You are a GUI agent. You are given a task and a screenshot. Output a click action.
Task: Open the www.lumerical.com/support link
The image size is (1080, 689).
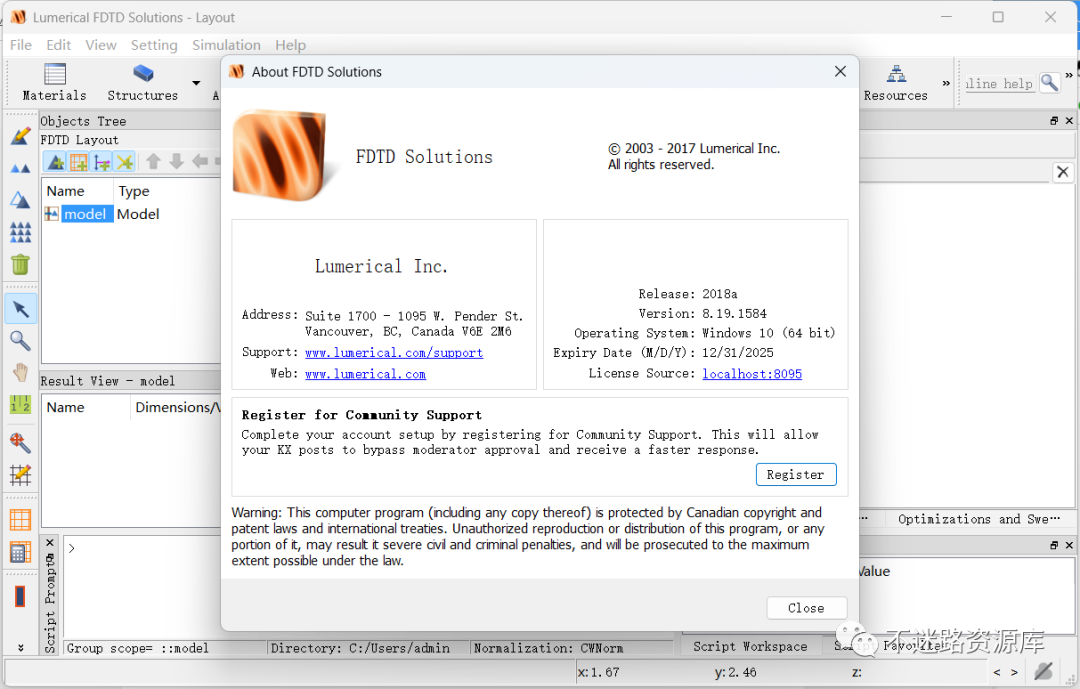394,353
